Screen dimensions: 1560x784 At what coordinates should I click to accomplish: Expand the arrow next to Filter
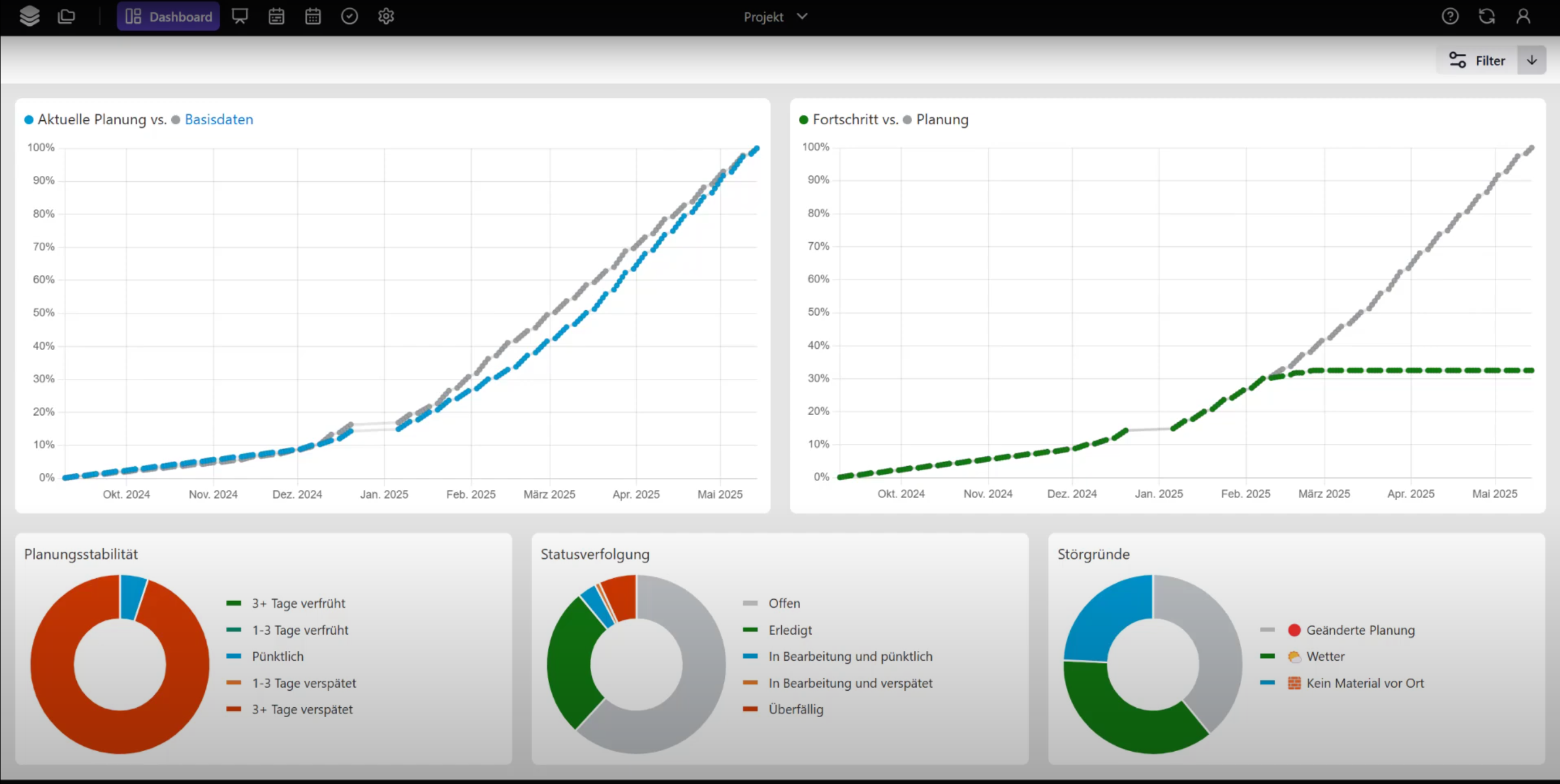(1531, 60)
